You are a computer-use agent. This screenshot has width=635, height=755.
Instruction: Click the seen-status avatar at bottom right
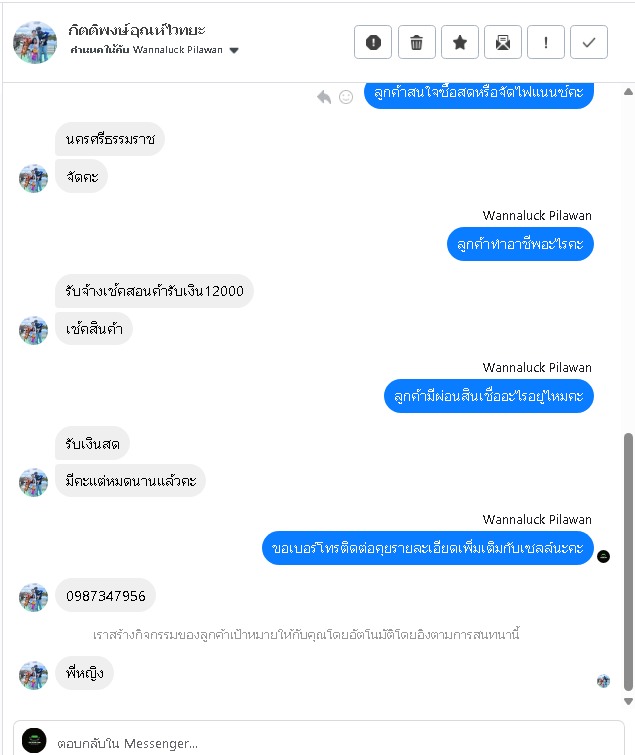tap(603, 681)
